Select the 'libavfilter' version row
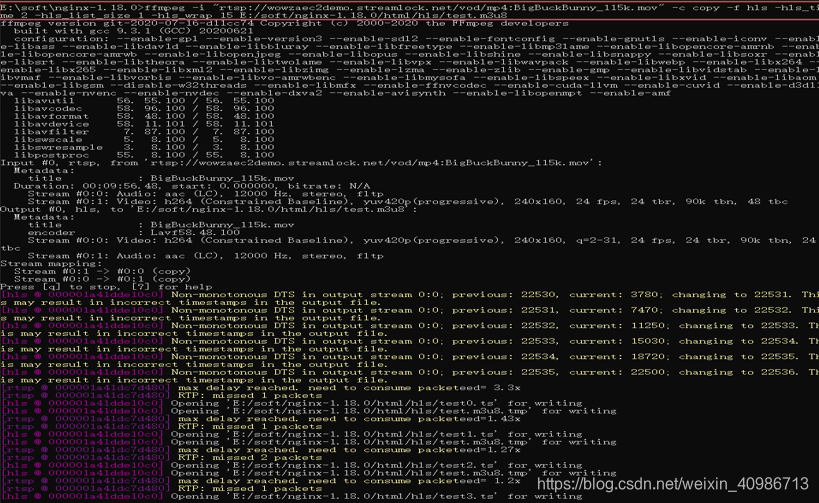Viewport: 819px width, 503px height. coord(144,132)
